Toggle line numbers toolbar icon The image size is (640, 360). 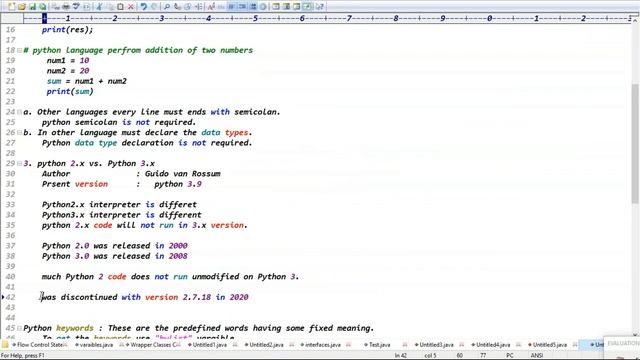242,7
